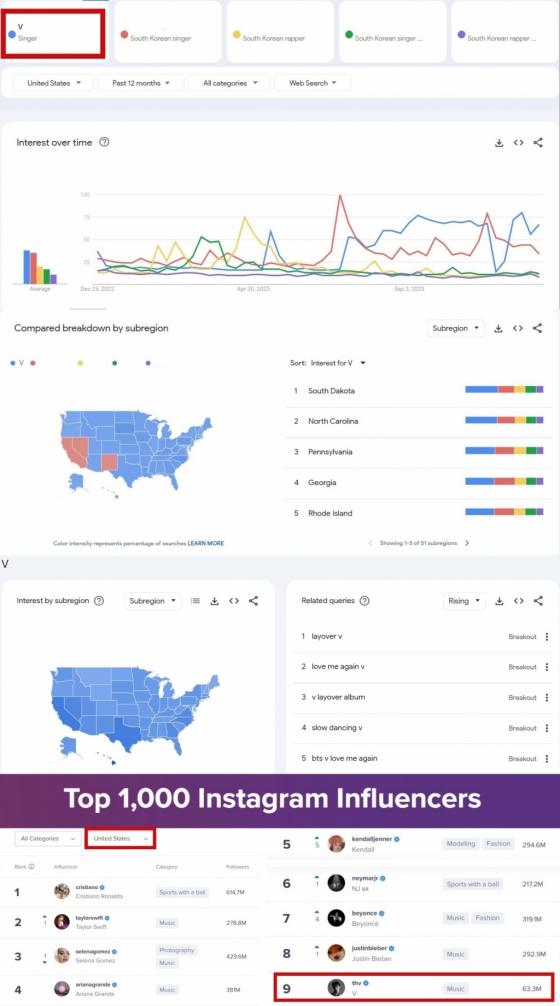
Task: Select North Carolina subregion row
Action: (418, 422)
